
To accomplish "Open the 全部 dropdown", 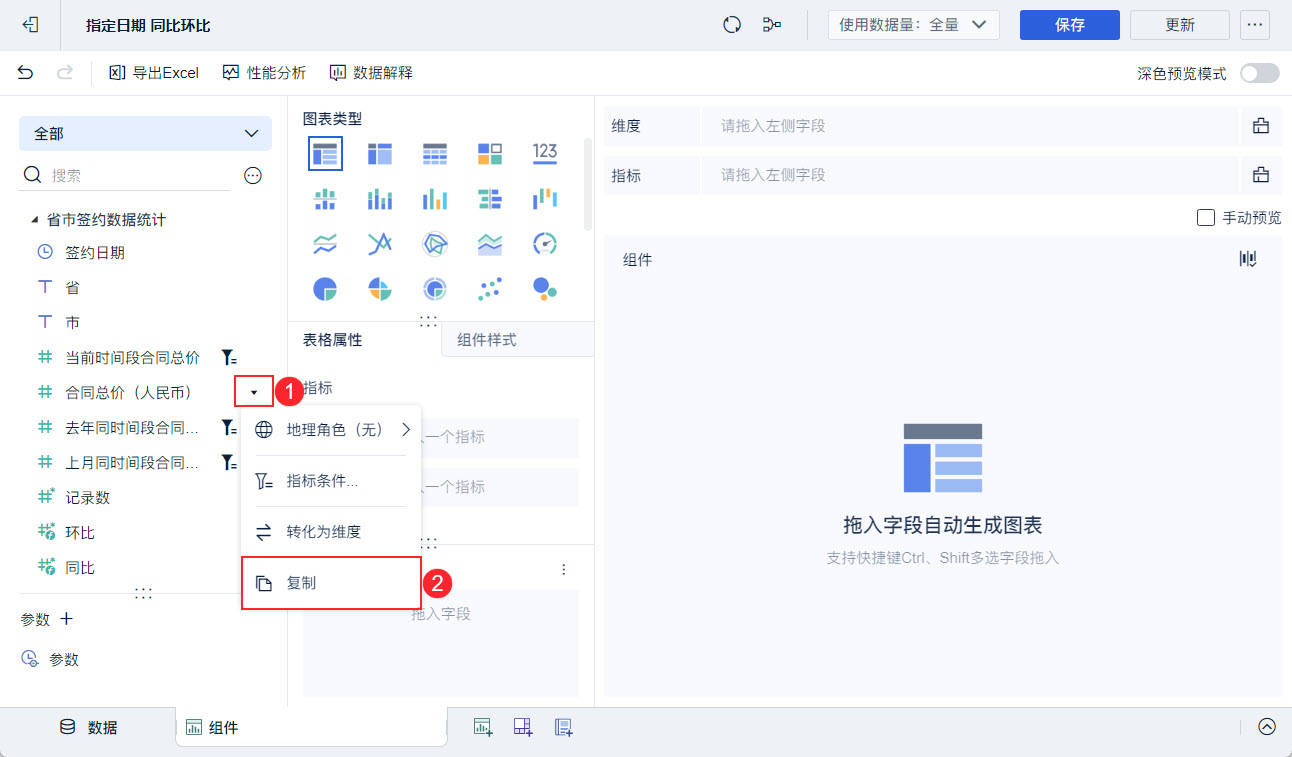I will point(145,133).
